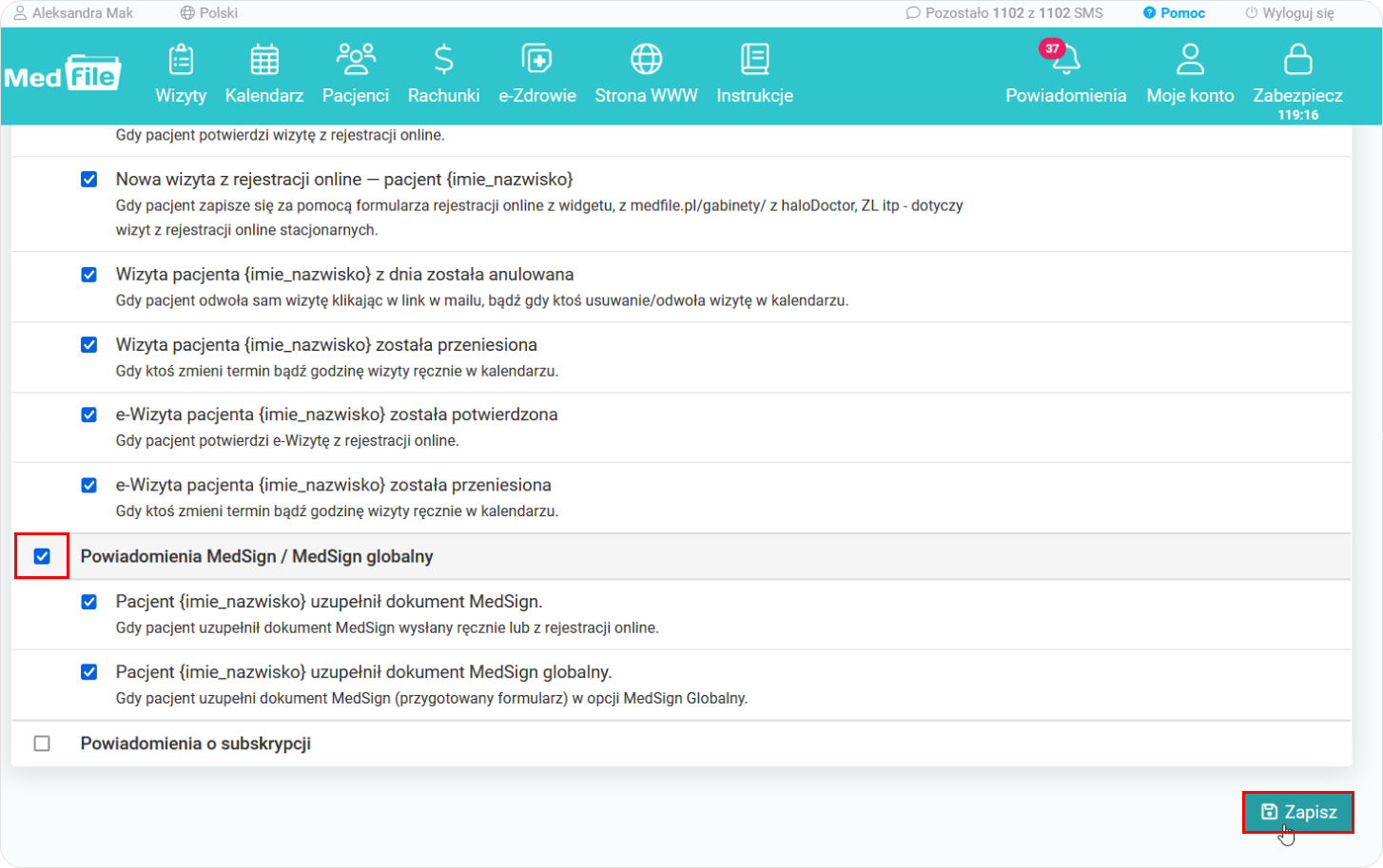1383x868 pixels.
Task: Click text 'Gdy pacjent potwierdzi wizytę z rejestracji online.'
Action: coord(281,135)
